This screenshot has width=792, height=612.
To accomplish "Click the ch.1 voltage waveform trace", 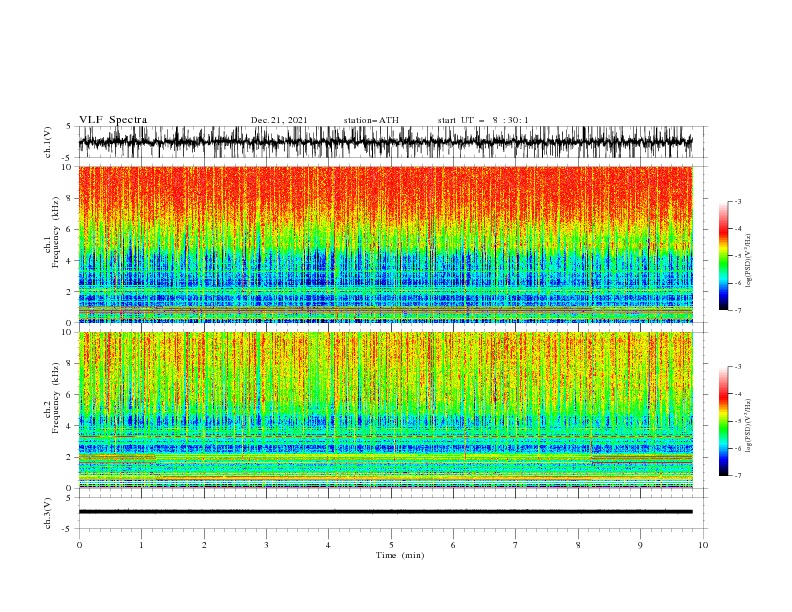I will tap(385, 142).
